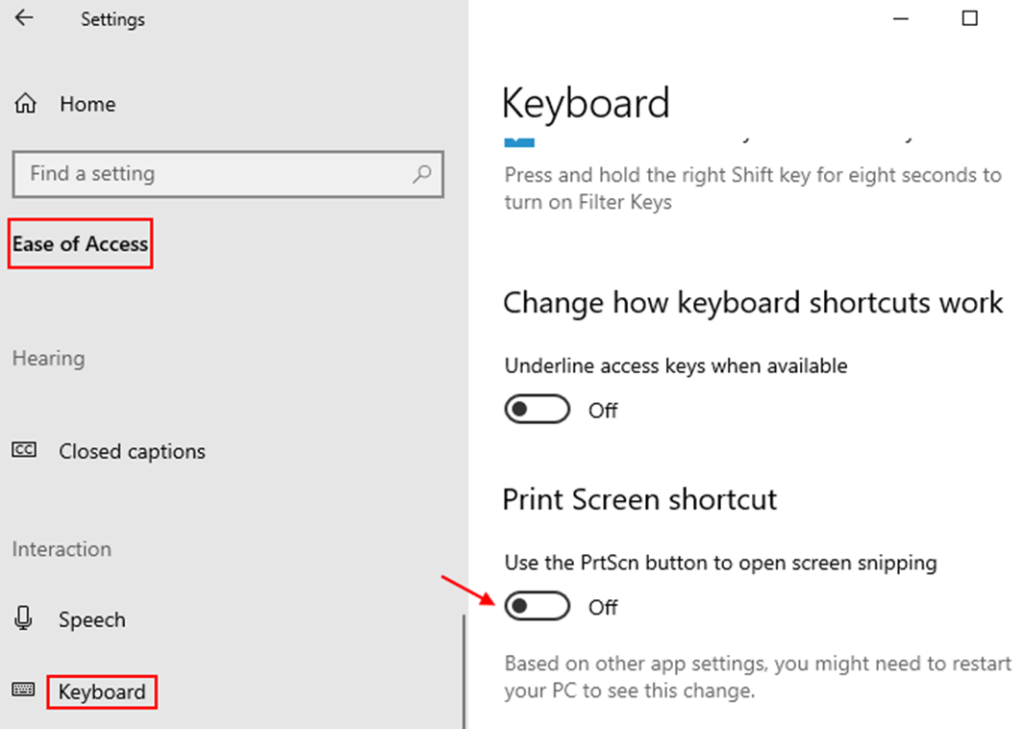Viewport: 1024px width, 729px height.
Task: Click the search magnifier icon
Action: (x=422, y=174)
